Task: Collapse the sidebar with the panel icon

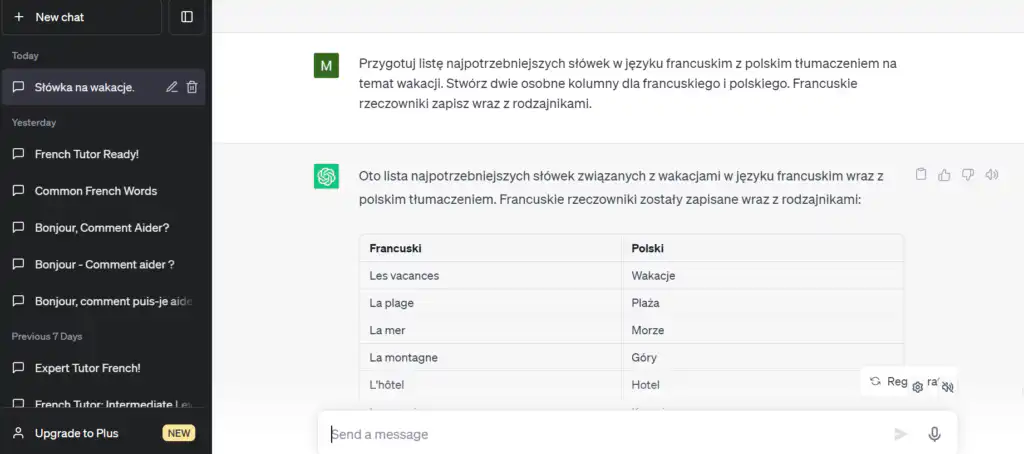Action: tap(187, 17)
